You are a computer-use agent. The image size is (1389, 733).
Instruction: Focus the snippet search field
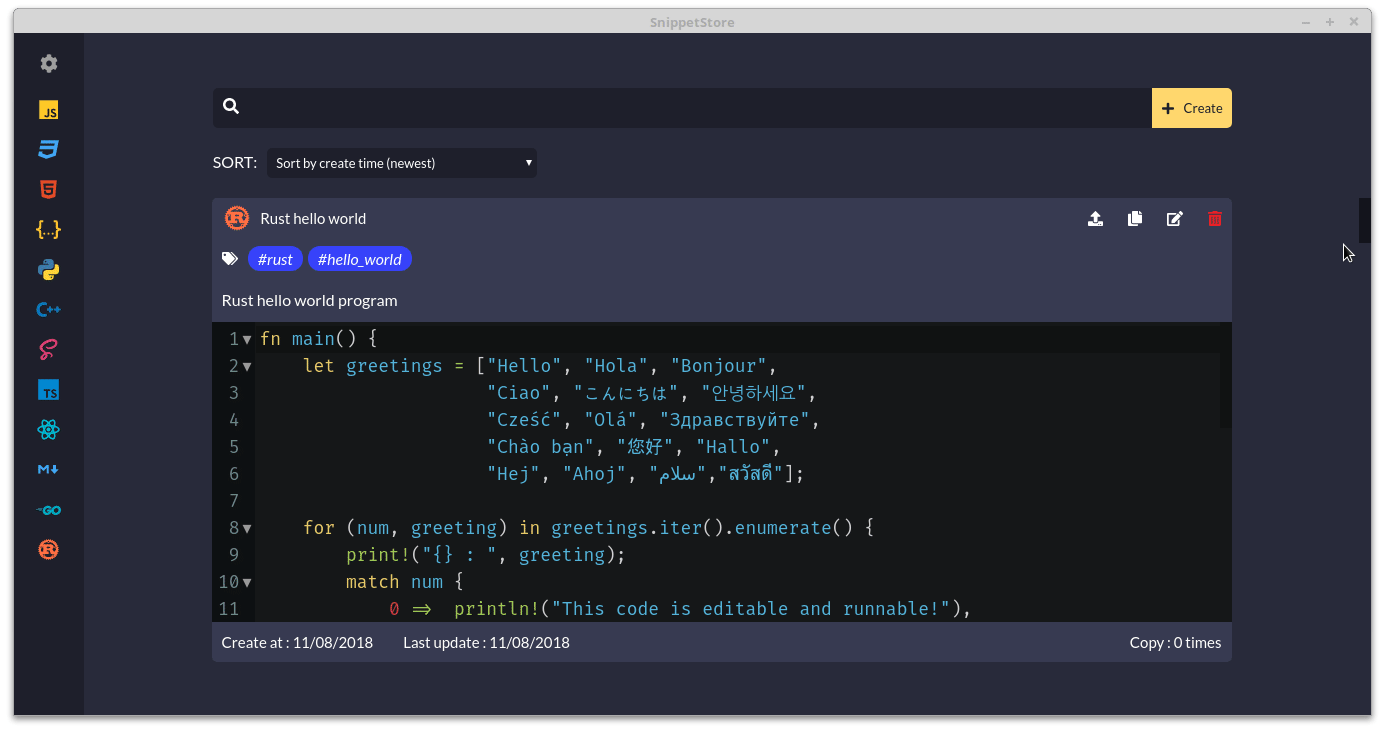[x=682, y=108]
